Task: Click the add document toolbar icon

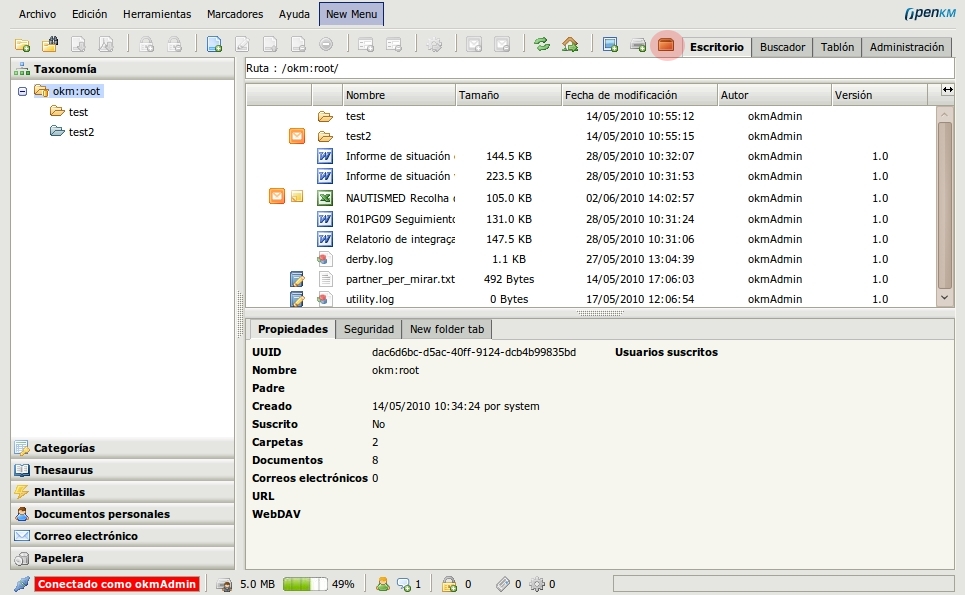Action: click(214, 44)
